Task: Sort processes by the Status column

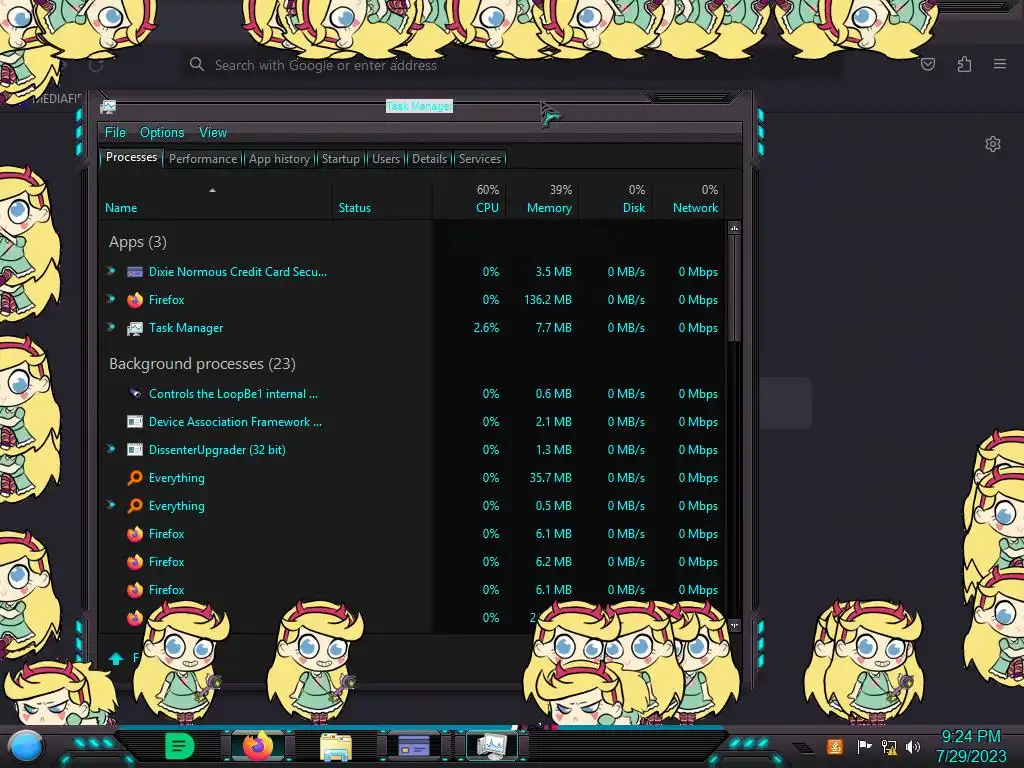Action: point(382,199)
